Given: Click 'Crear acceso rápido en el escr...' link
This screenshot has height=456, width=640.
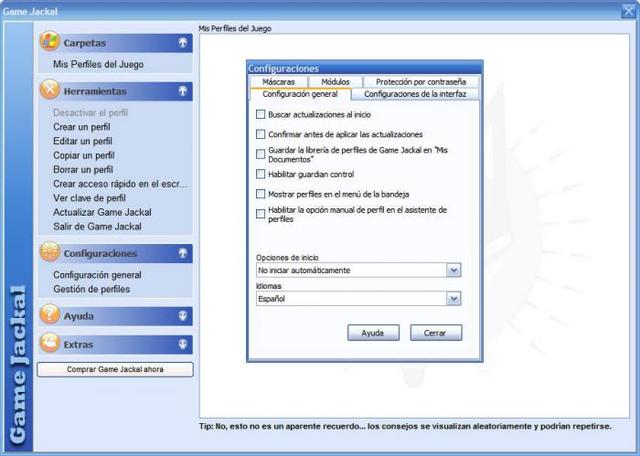Looking at the screenshot, I should pos(120,184).
